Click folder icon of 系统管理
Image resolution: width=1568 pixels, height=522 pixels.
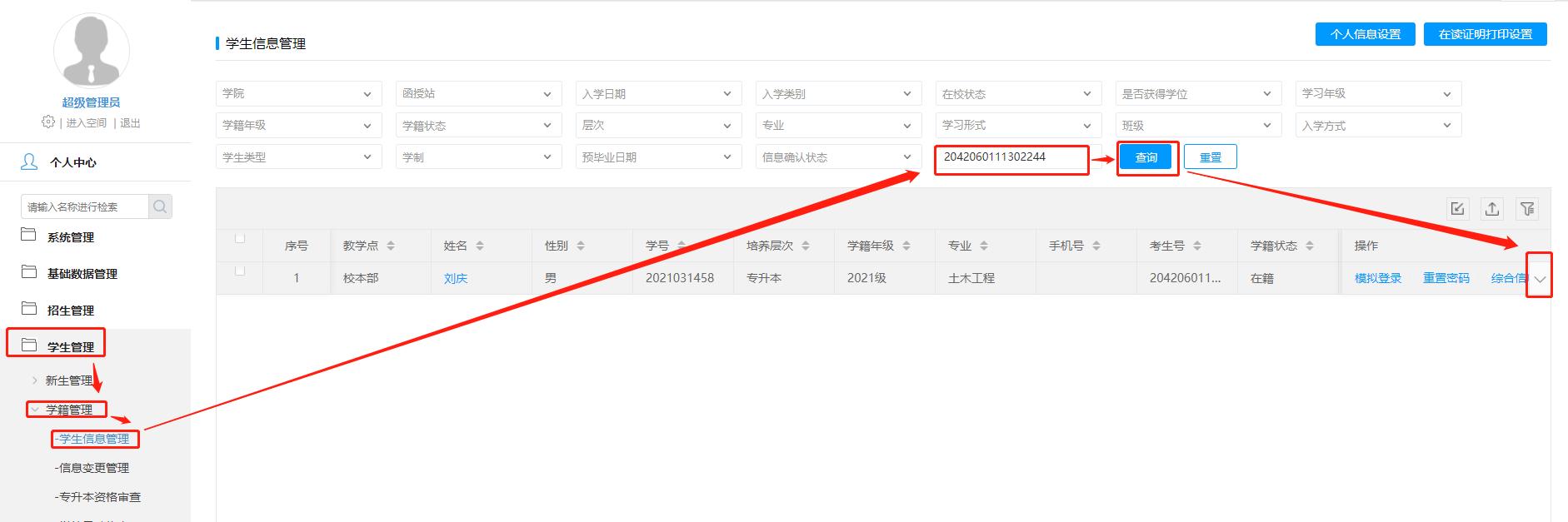(29, 236)
